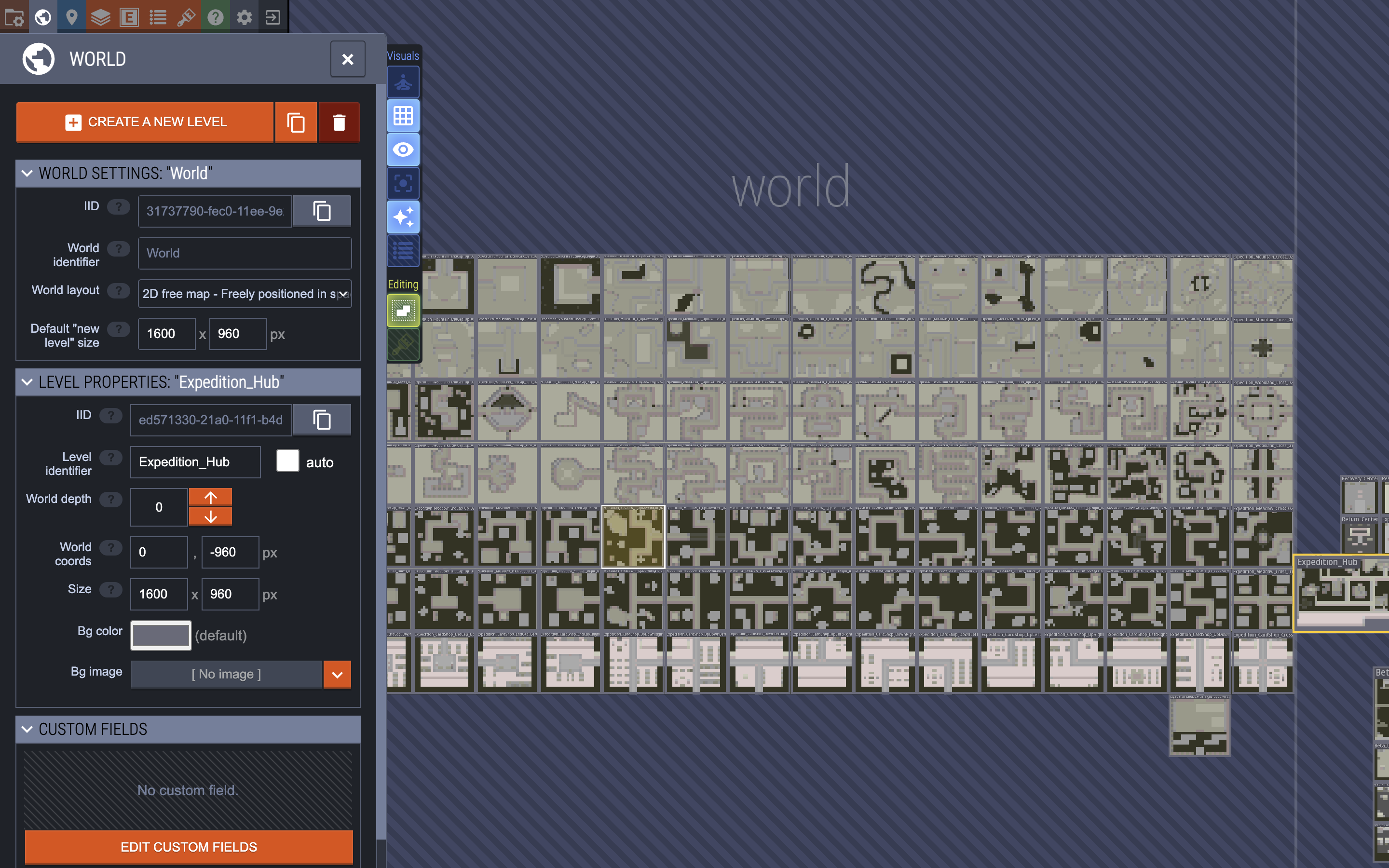Open the World layout dropdown
Screen dimensions: 1389x868
245,294
